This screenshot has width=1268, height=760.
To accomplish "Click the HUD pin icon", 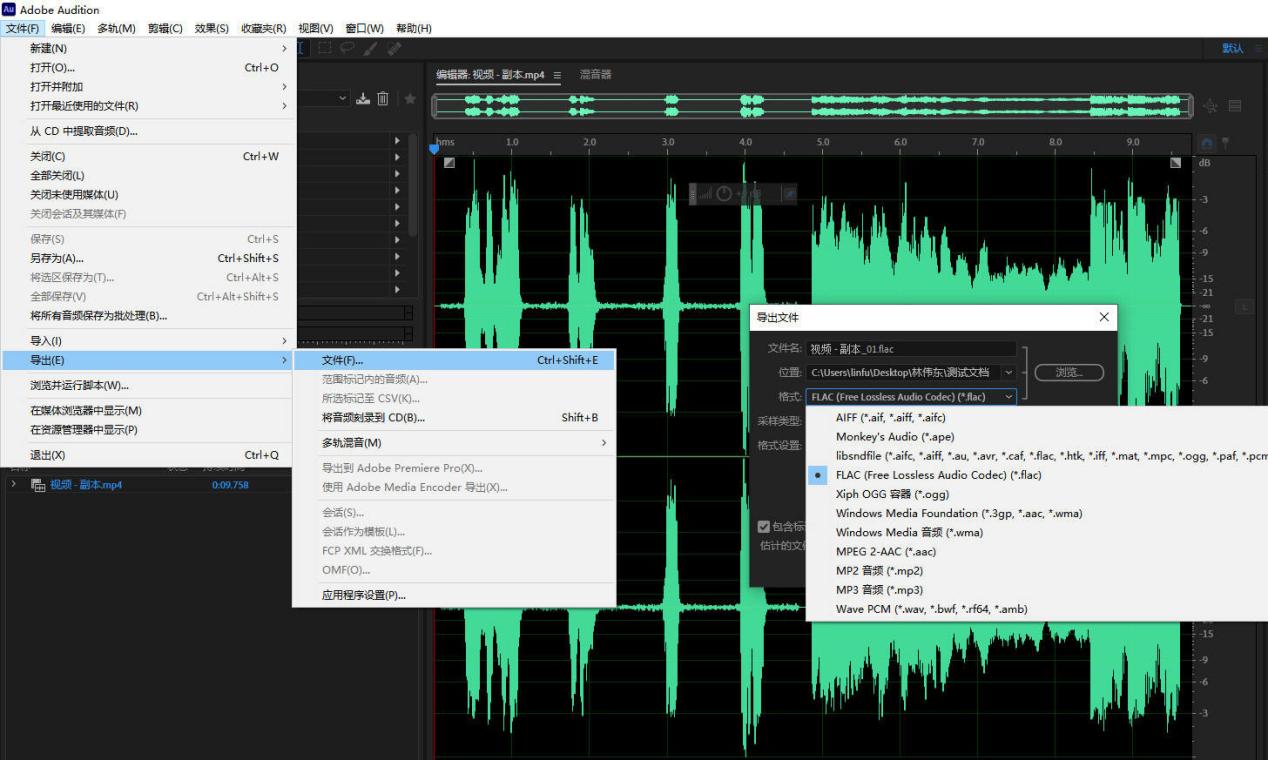I will (788, 194).
